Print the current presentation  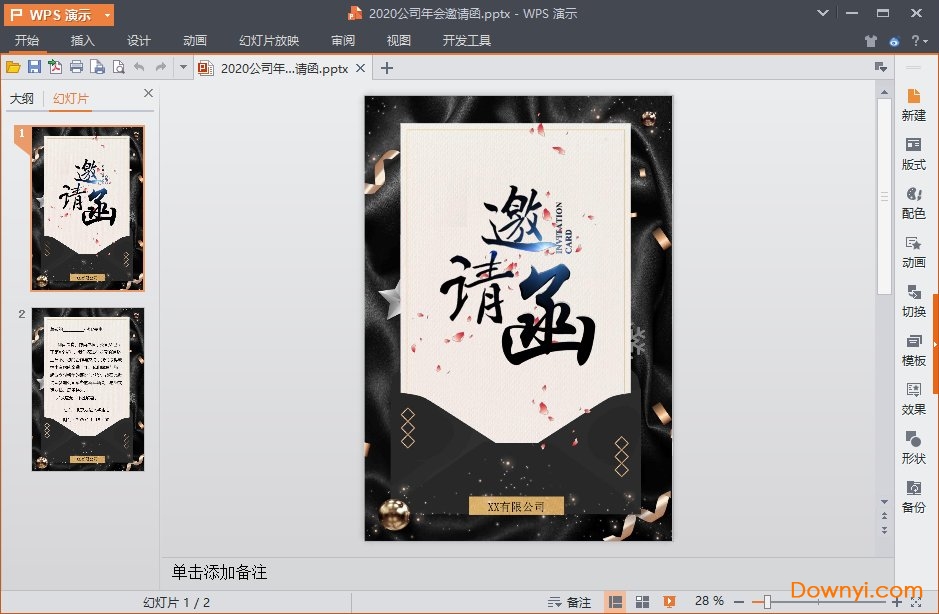(77, 66)
